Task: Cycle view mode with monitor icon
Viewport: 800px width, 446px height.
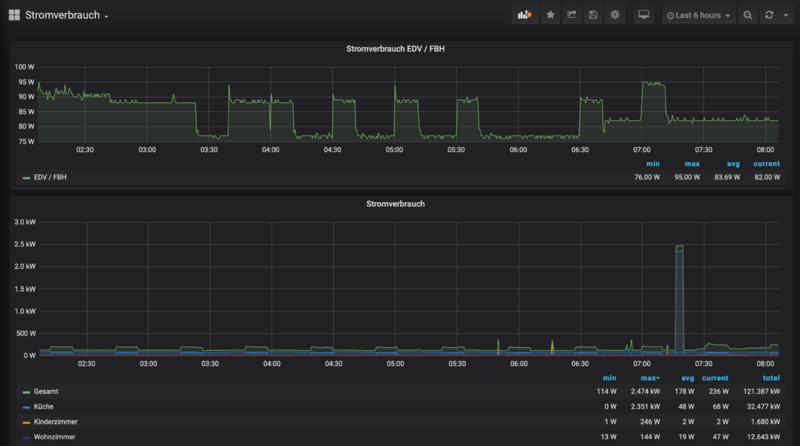Action: (643, 15)
